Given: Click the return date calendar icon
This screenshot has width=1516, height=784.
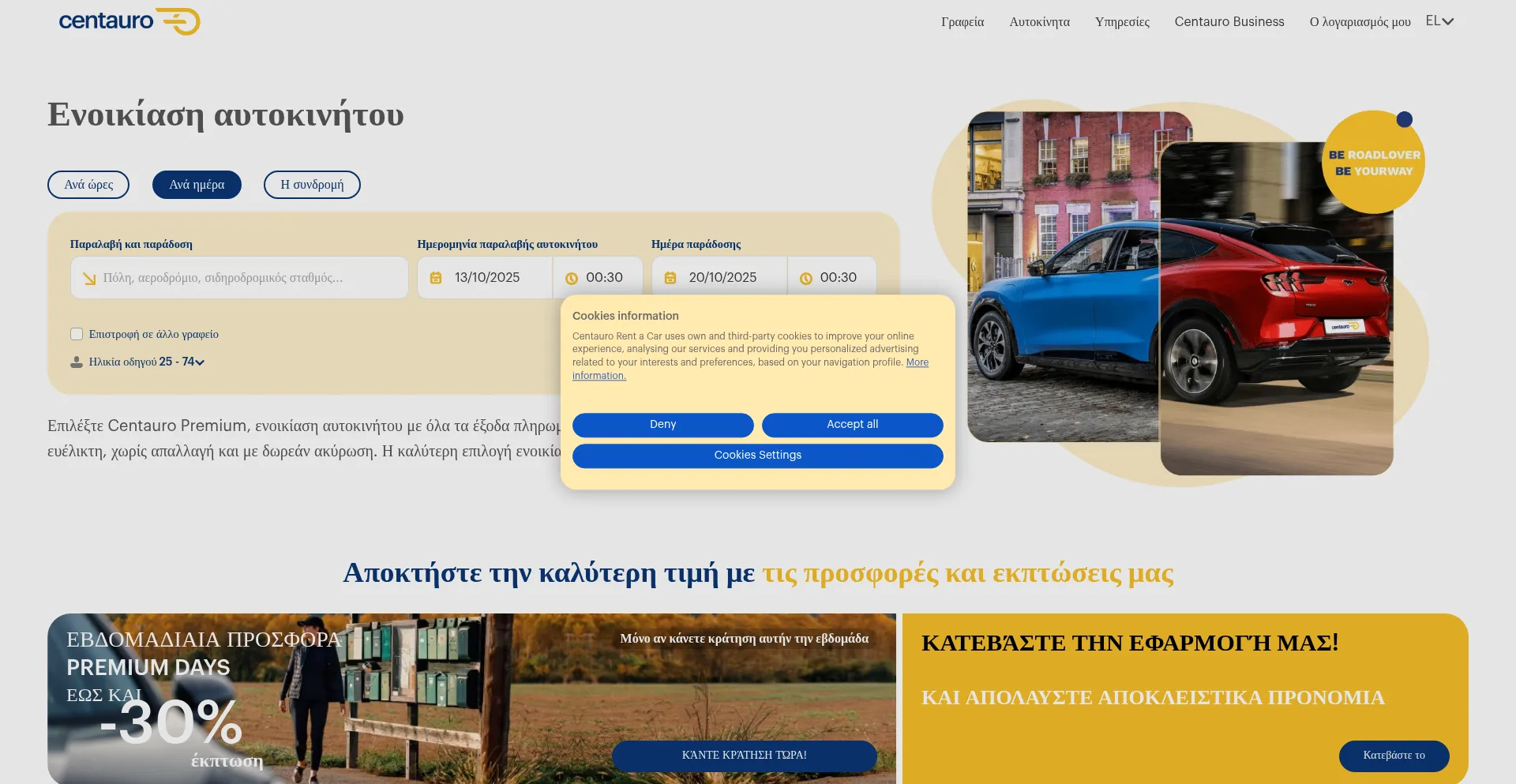Looking at the screenshot, I should [x=670, y=278].
